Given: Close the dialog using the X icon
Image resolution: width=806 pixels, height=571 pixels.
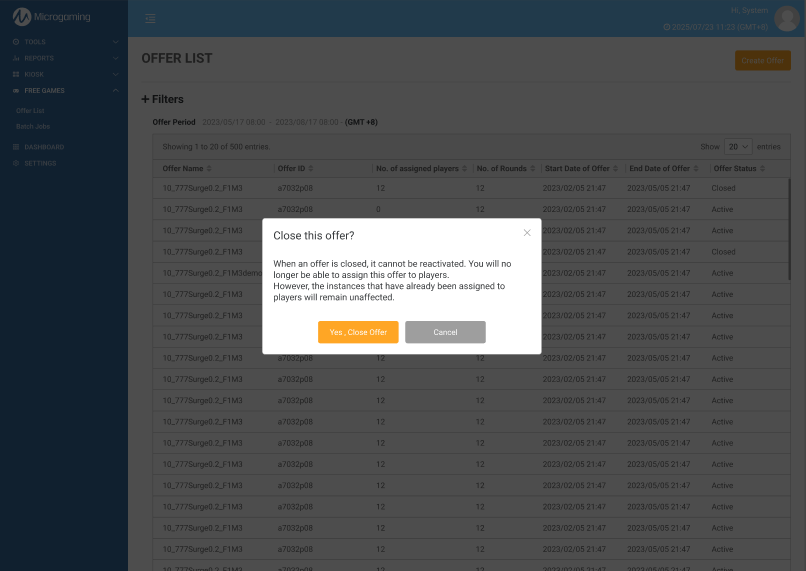Looking at the screenshot, I should 527,233.
